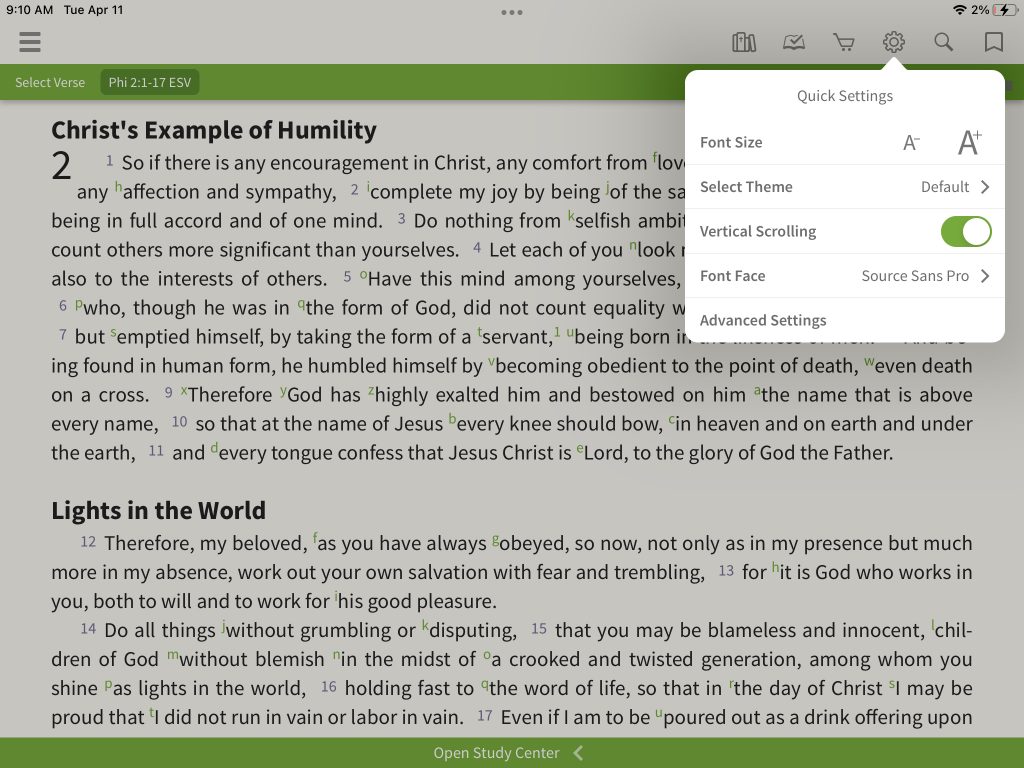
Task: Tap the Wi-Fi status icon
Action: (959, 10)
